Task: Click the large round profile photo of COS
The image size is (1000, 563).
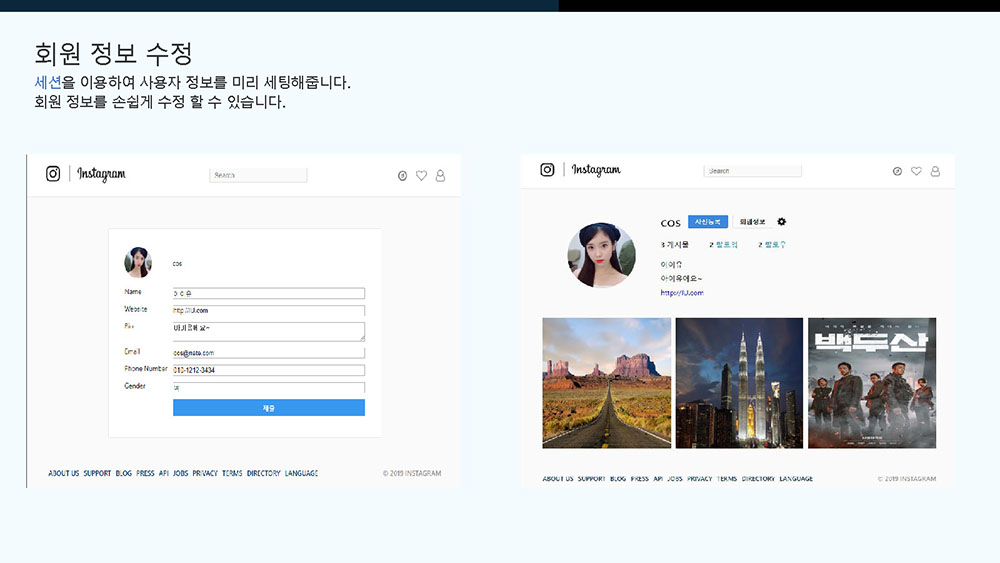Action: point(601,255)
